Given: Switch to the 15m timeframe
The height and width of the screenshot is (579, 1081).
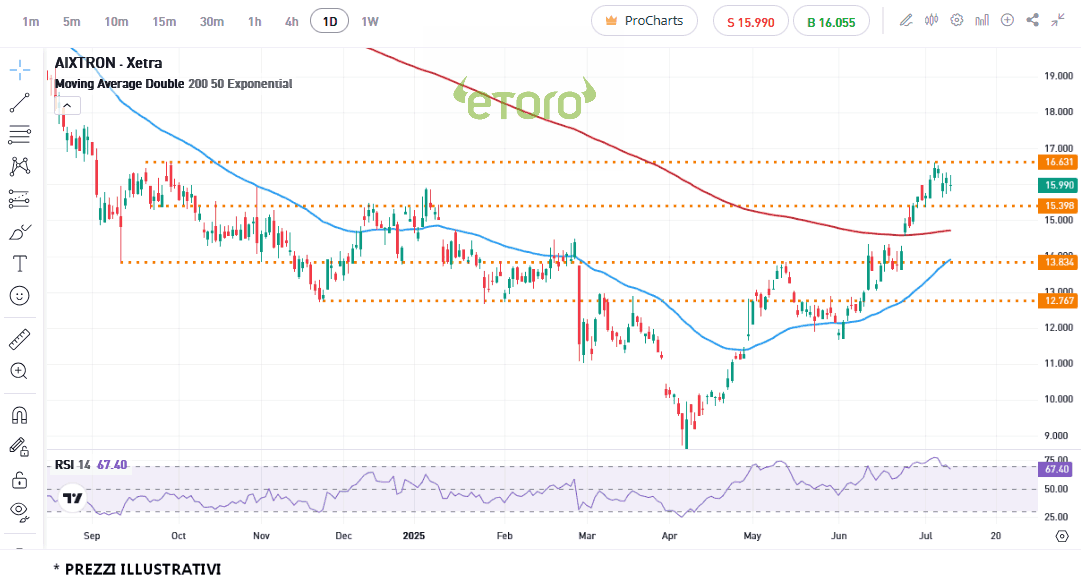Looking at the screenshot, I should coord(164,21).
